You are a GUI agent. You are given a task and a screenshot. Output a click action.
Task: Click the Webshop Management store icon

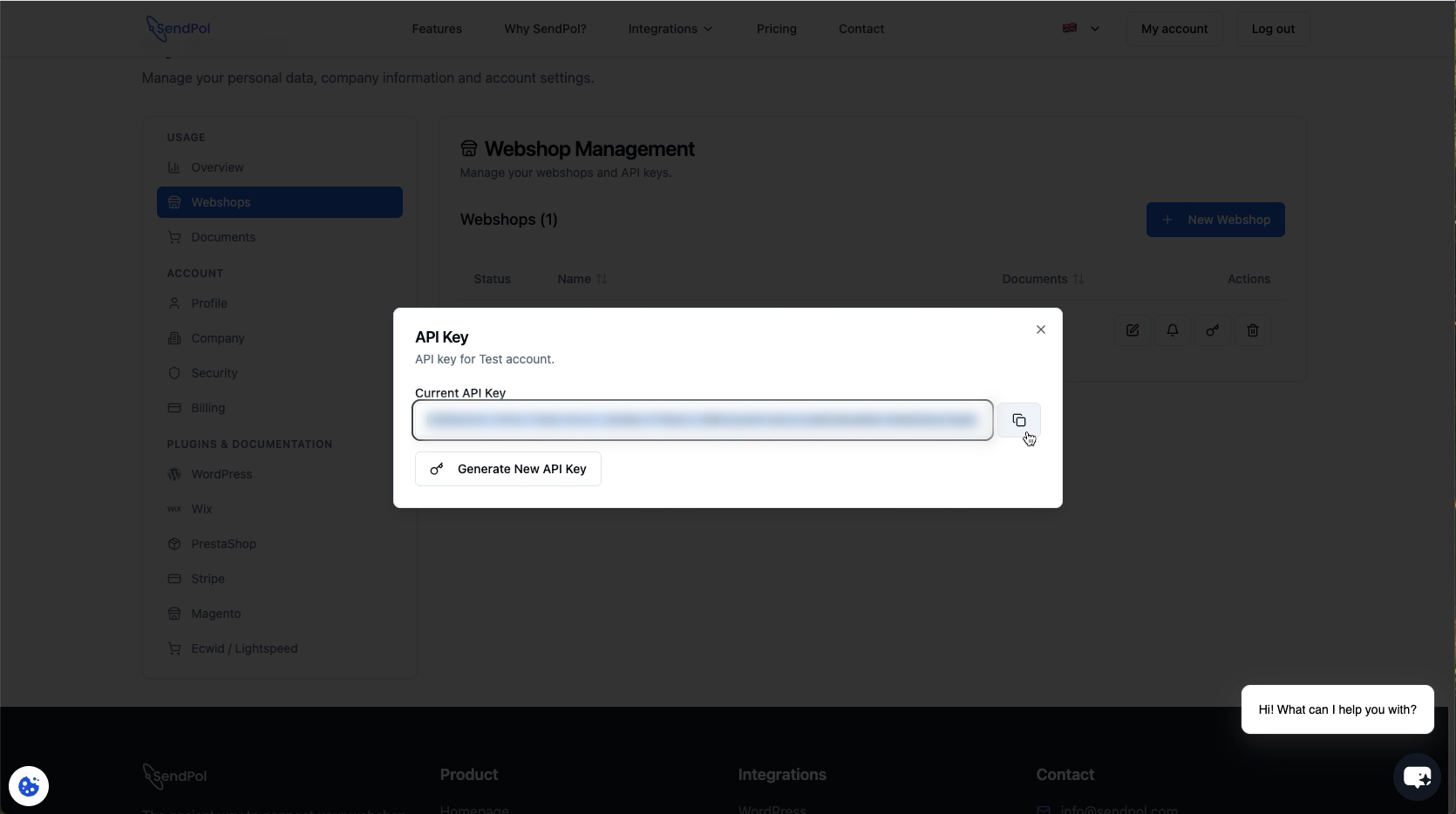point(469,149)
